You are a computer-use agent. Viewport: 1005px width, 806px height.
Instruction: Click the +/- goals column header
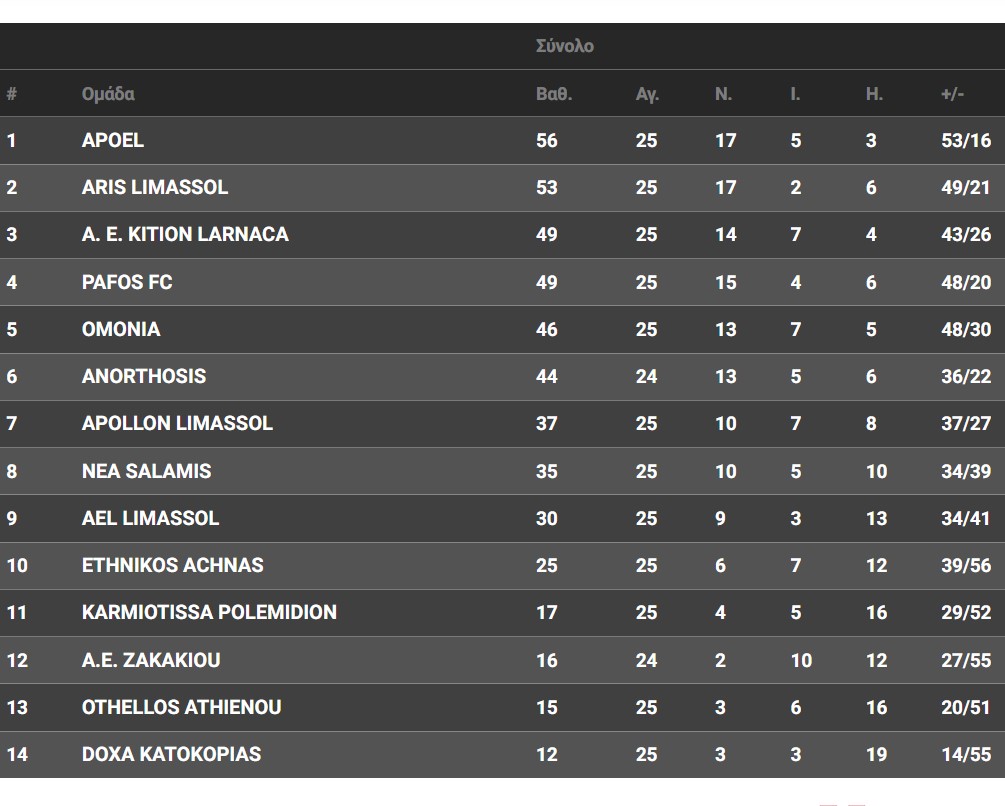[952, 94]
